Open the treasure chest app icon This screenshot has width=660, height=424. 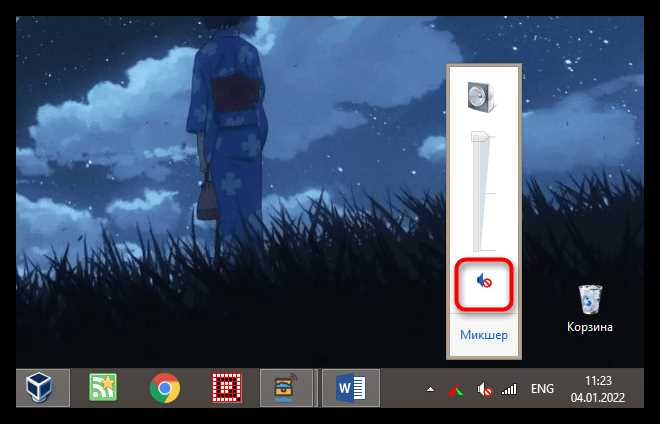pyautogui.click(x=286, y=388)
